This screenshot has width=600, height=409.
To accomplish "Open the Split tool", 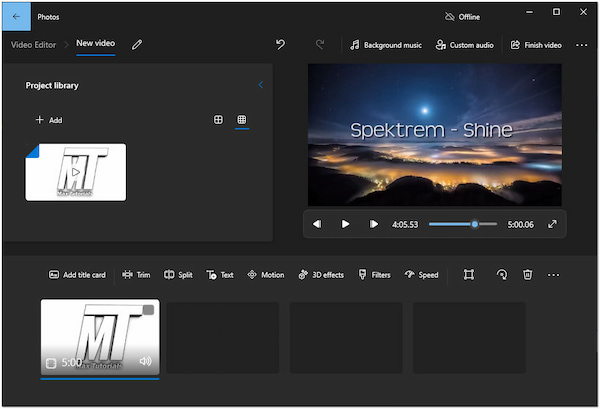I will (x=178, y=275).
